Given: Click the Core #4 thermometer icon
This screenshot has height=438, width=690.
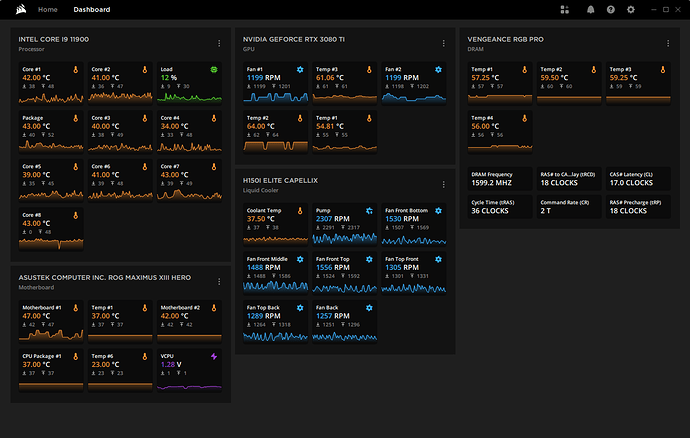Looking at the screenshot, I should pyautogui.click(x=214, y=118).
